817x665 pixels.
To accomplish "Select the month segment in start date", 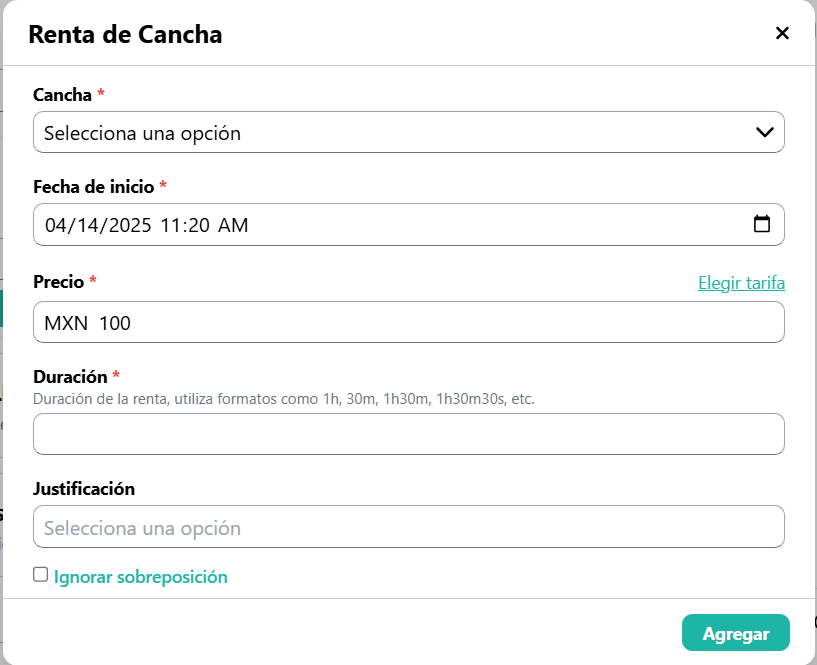I will pyautogui.click(x=55, y=225).
